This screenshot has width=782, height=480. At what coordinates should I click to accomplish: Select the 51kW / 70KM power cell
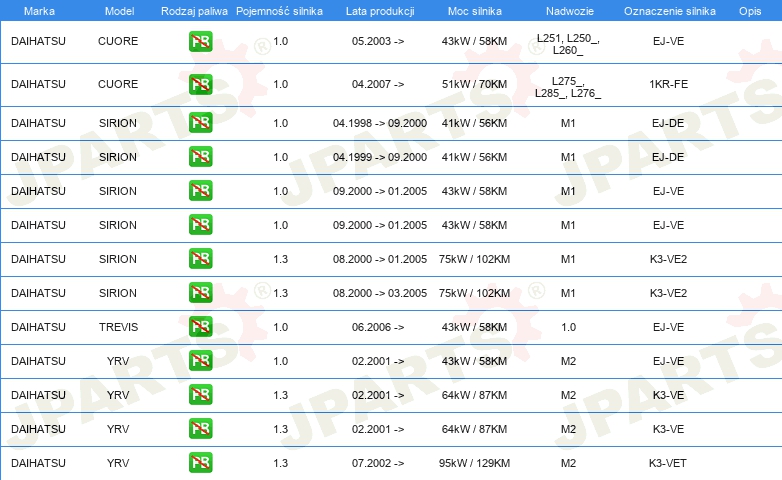click(474, 84)
